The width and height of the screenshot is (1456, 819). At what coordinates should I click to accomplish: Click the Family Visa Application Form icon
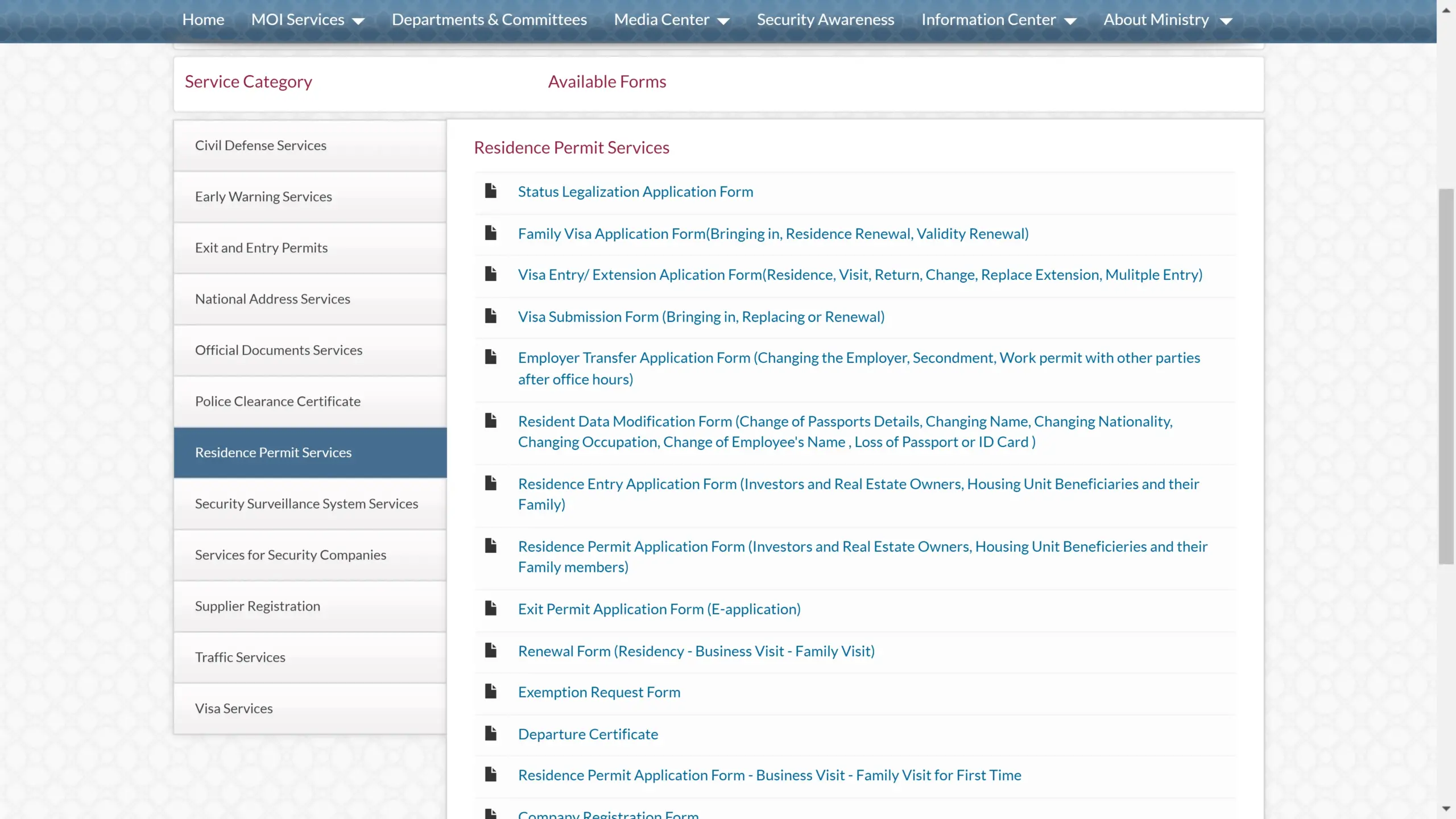pos(491,232)
